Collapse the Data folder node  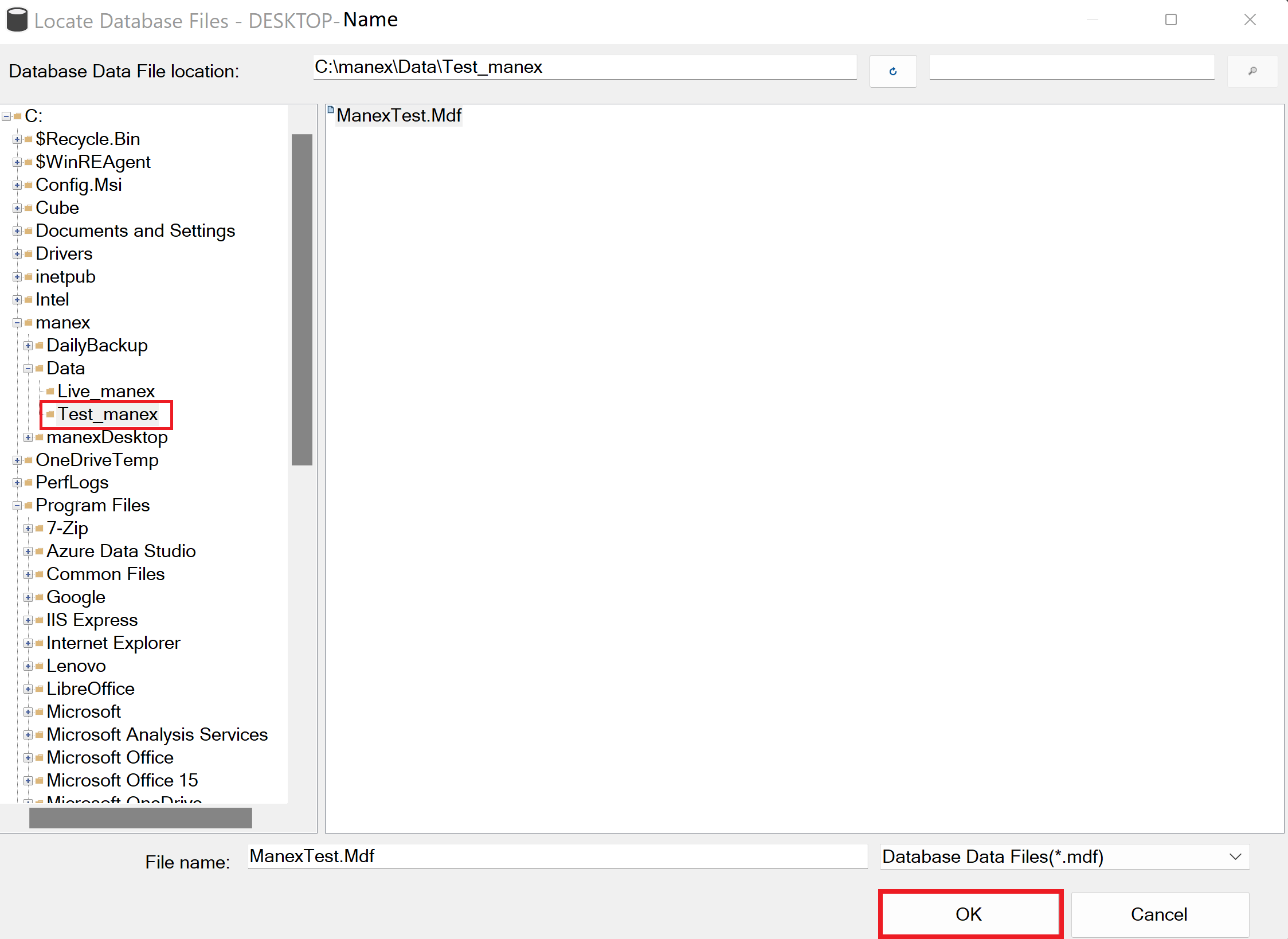[x=28, y=369]
